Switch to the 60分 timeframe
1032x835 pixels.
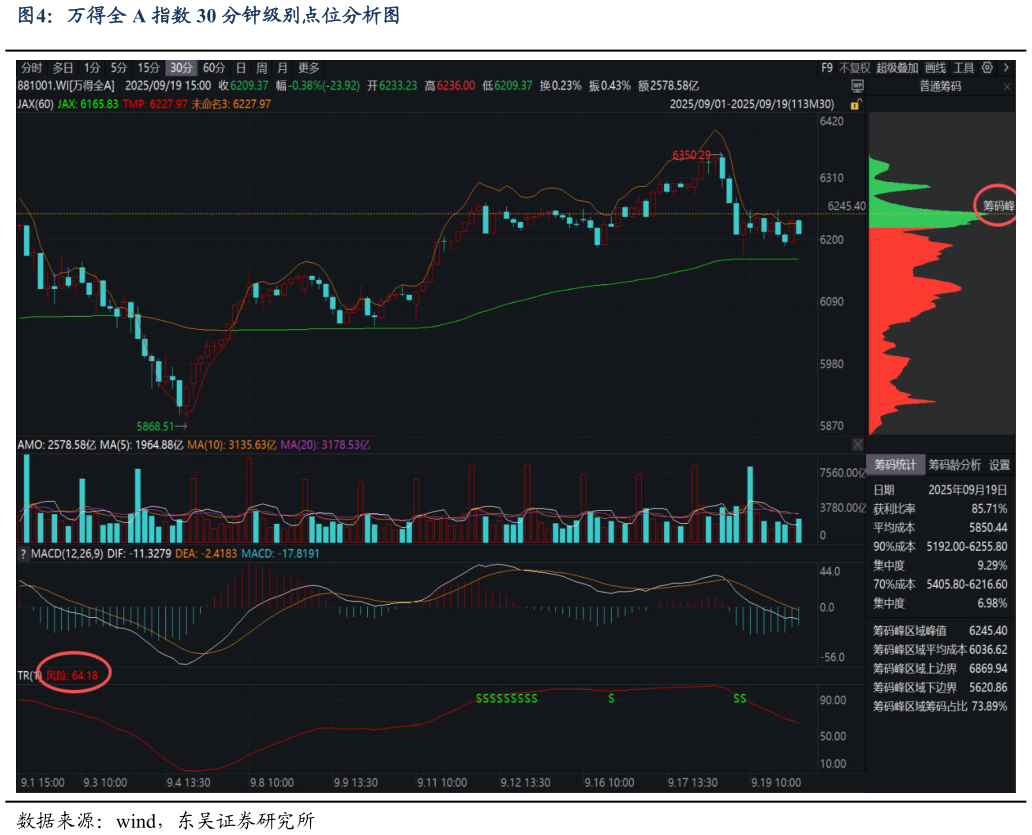(214, 68)
